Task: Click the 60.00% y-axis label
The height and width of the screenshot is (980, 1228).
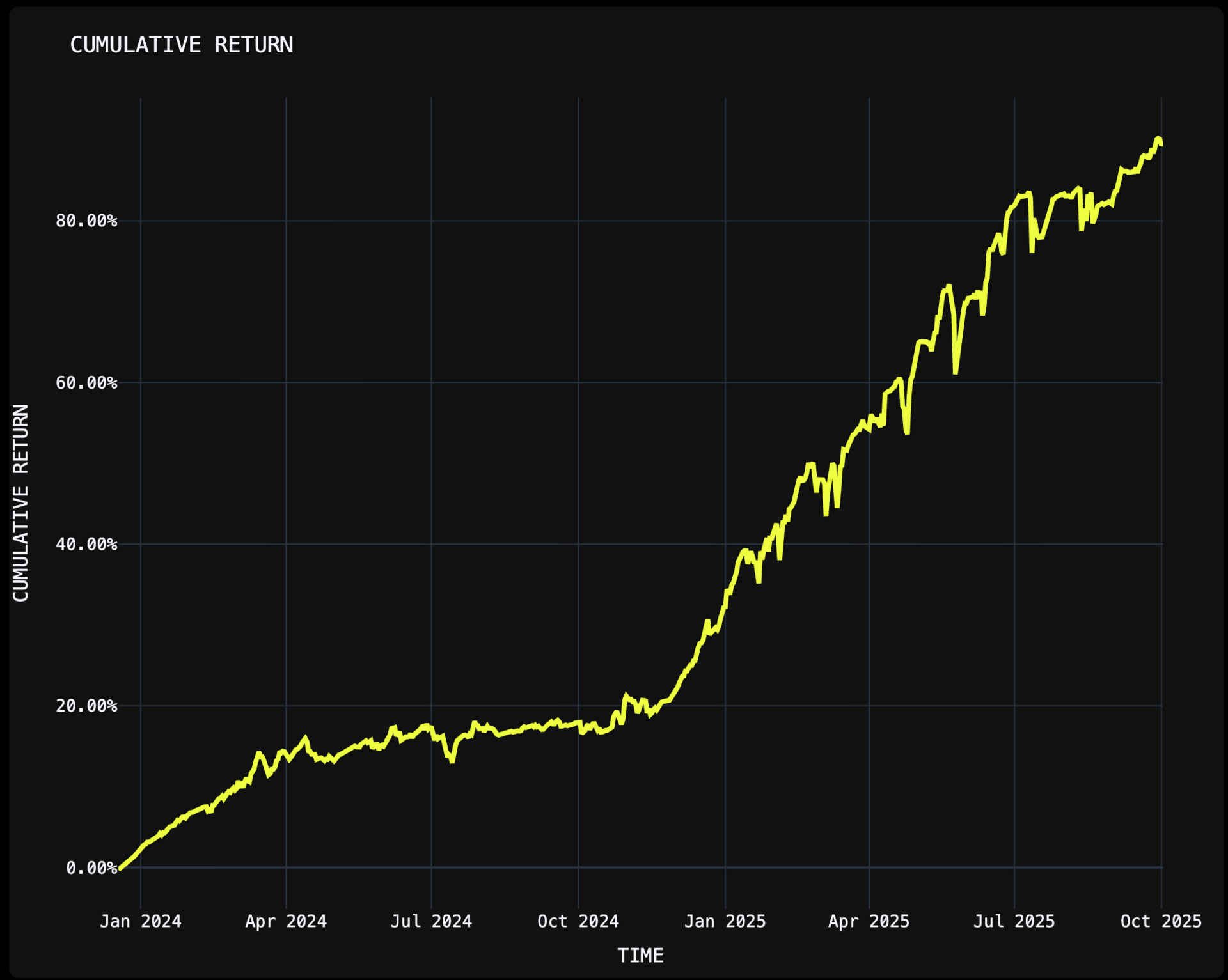Action: click(86, 382)
